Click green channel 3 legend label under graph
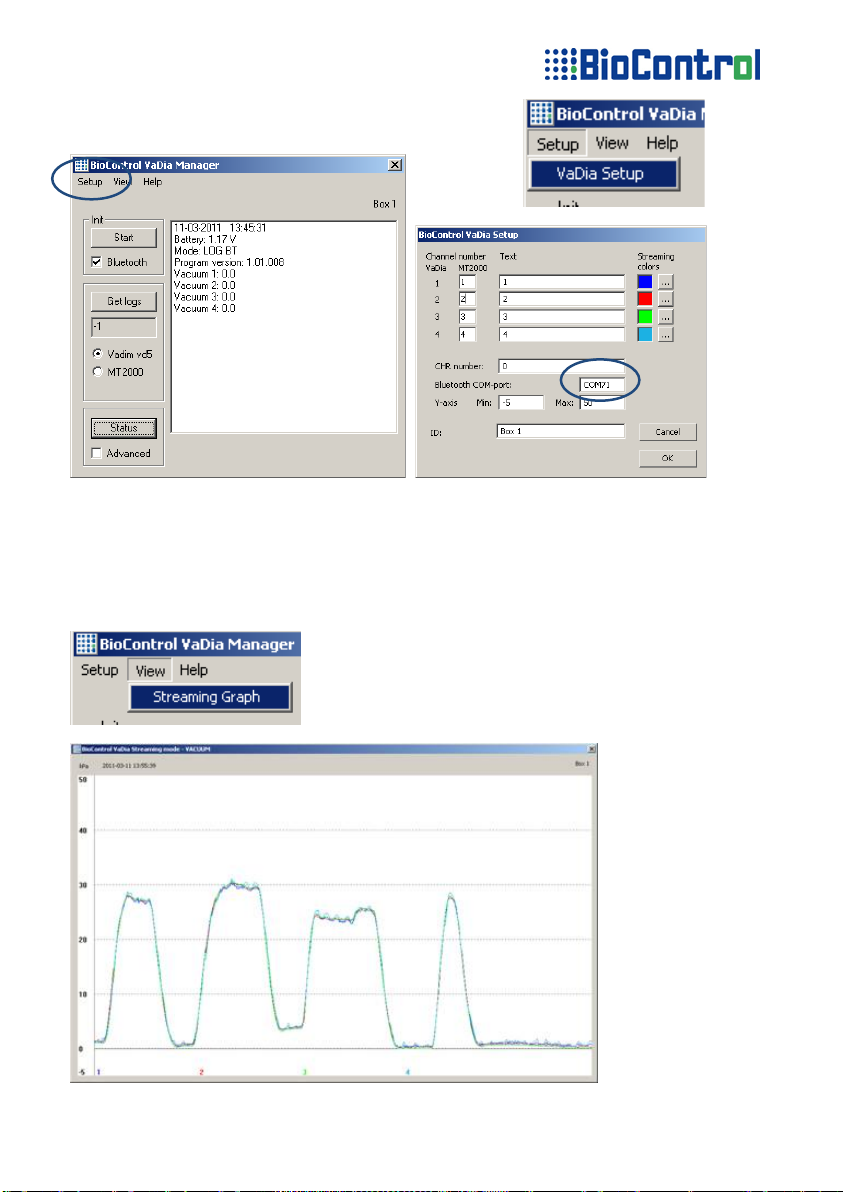 tap(304, 1073)
